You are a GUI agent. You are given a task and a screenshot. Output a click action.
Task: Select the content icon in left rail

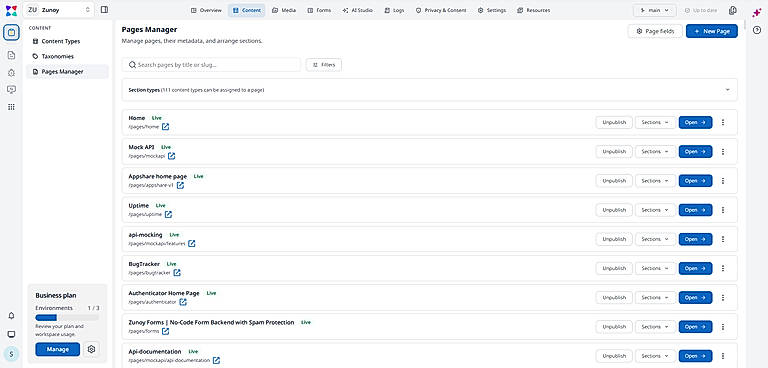pyautogui.click(x=11, y=33)
